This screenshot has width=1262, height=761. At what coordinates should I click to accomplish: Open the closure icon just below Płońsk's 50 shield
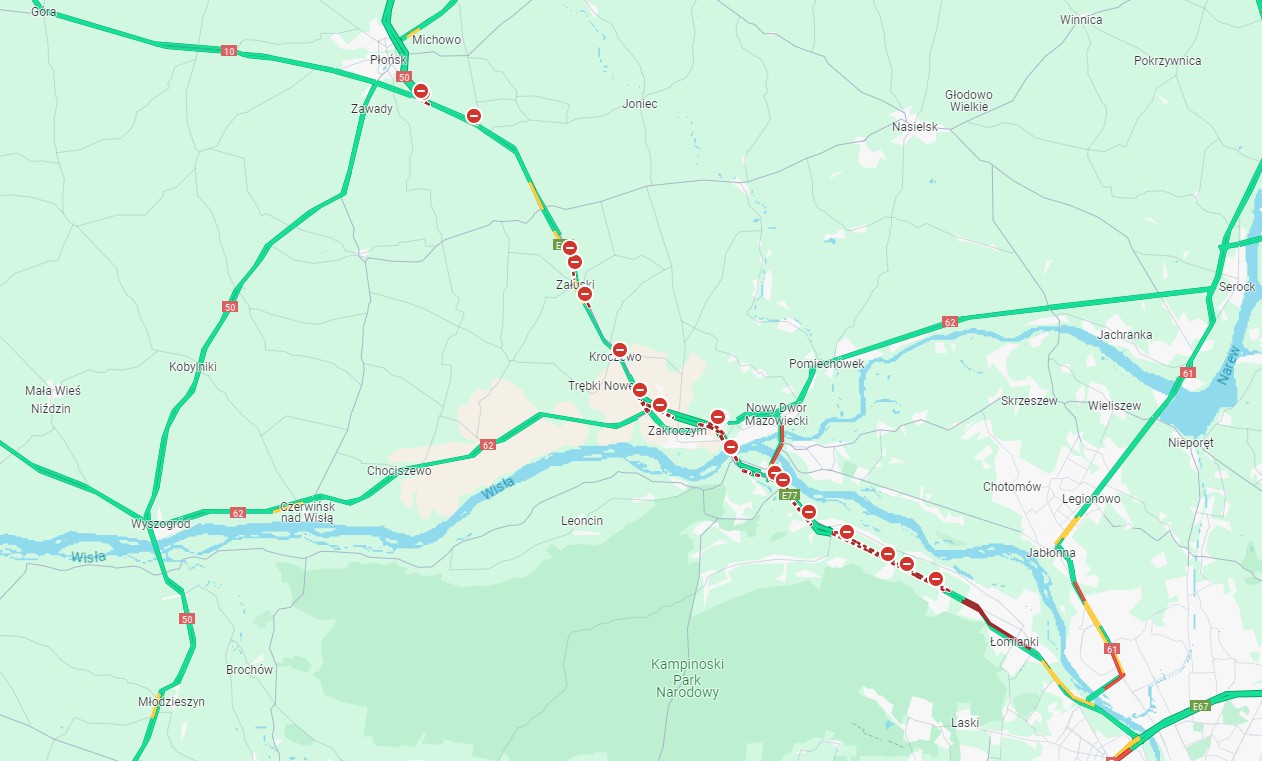point(422,91)
